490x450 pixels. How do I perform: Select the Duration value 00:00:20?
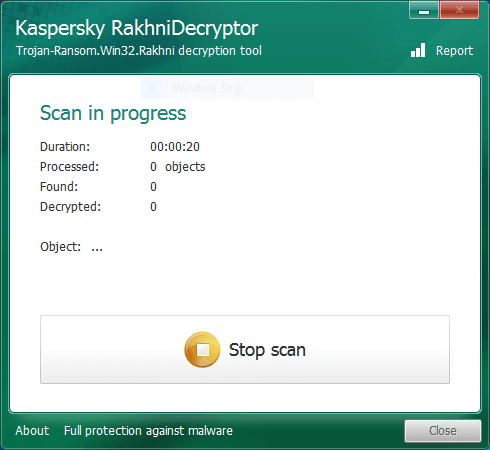175,147
